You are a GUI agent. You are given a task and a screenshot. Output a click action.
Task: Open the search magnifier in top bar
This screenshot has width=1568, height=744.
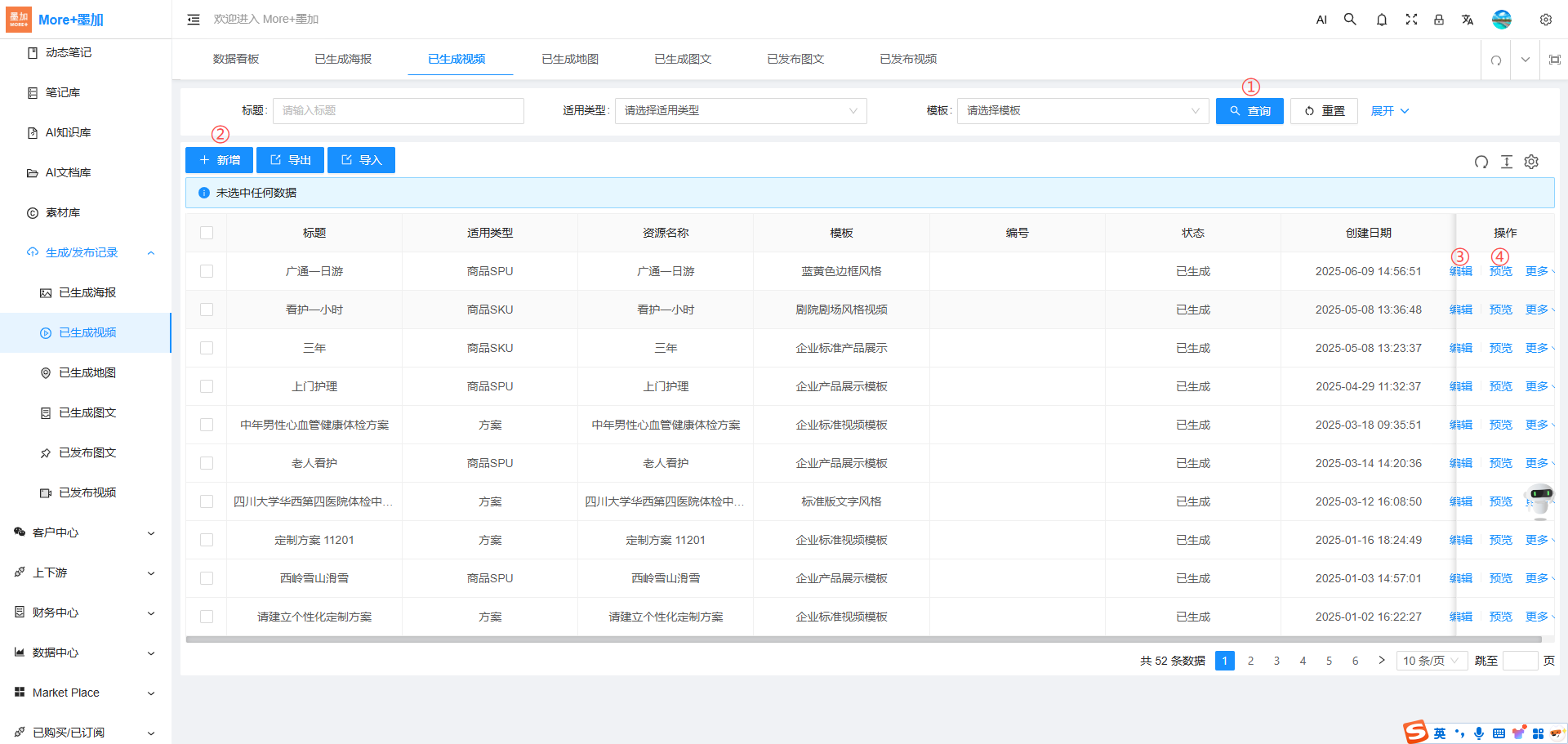[1350, 20]
